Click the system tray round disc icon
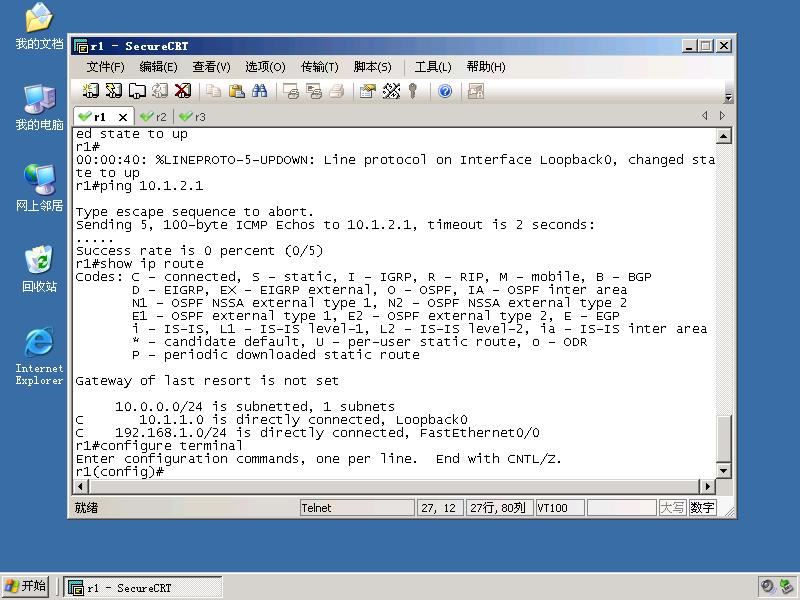 (x=767, y=587)
